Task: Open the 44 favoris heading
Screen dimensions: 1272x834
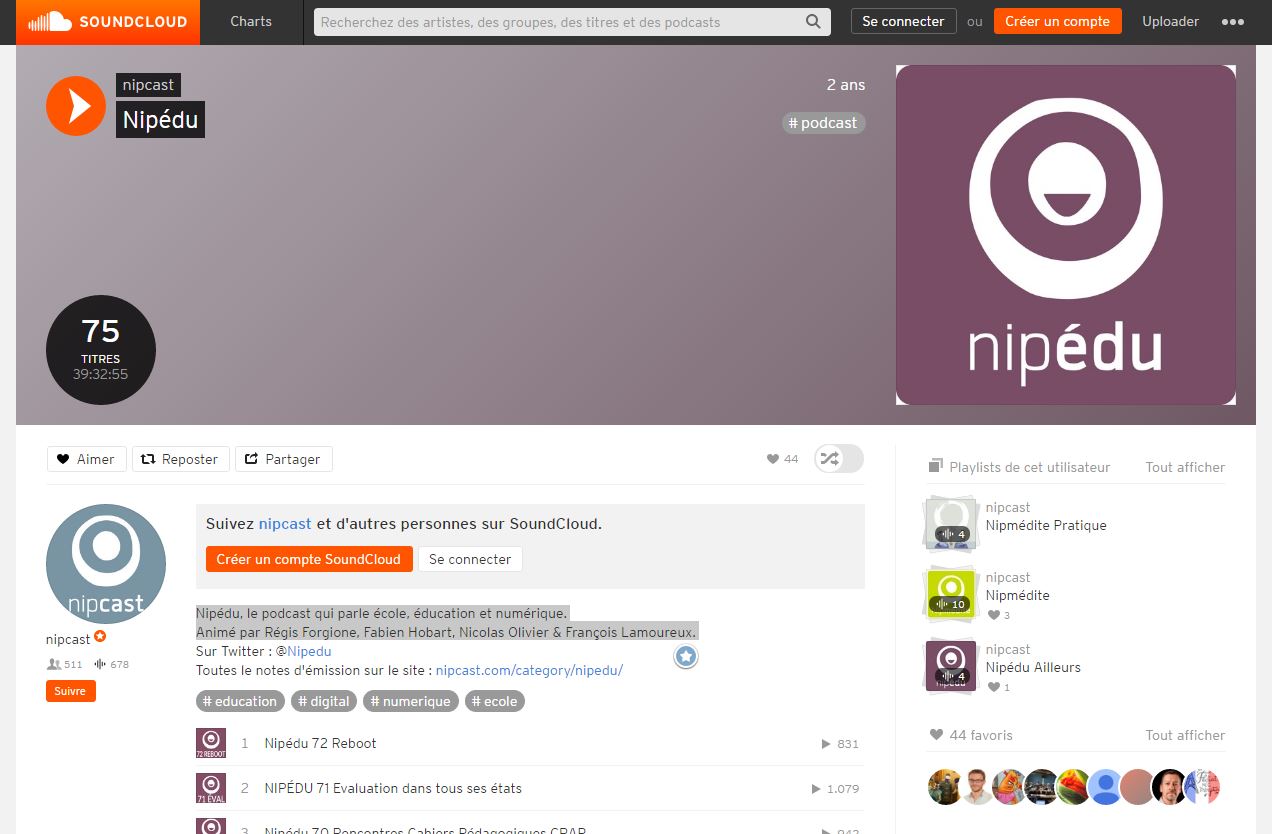Action: pos(971,735)
